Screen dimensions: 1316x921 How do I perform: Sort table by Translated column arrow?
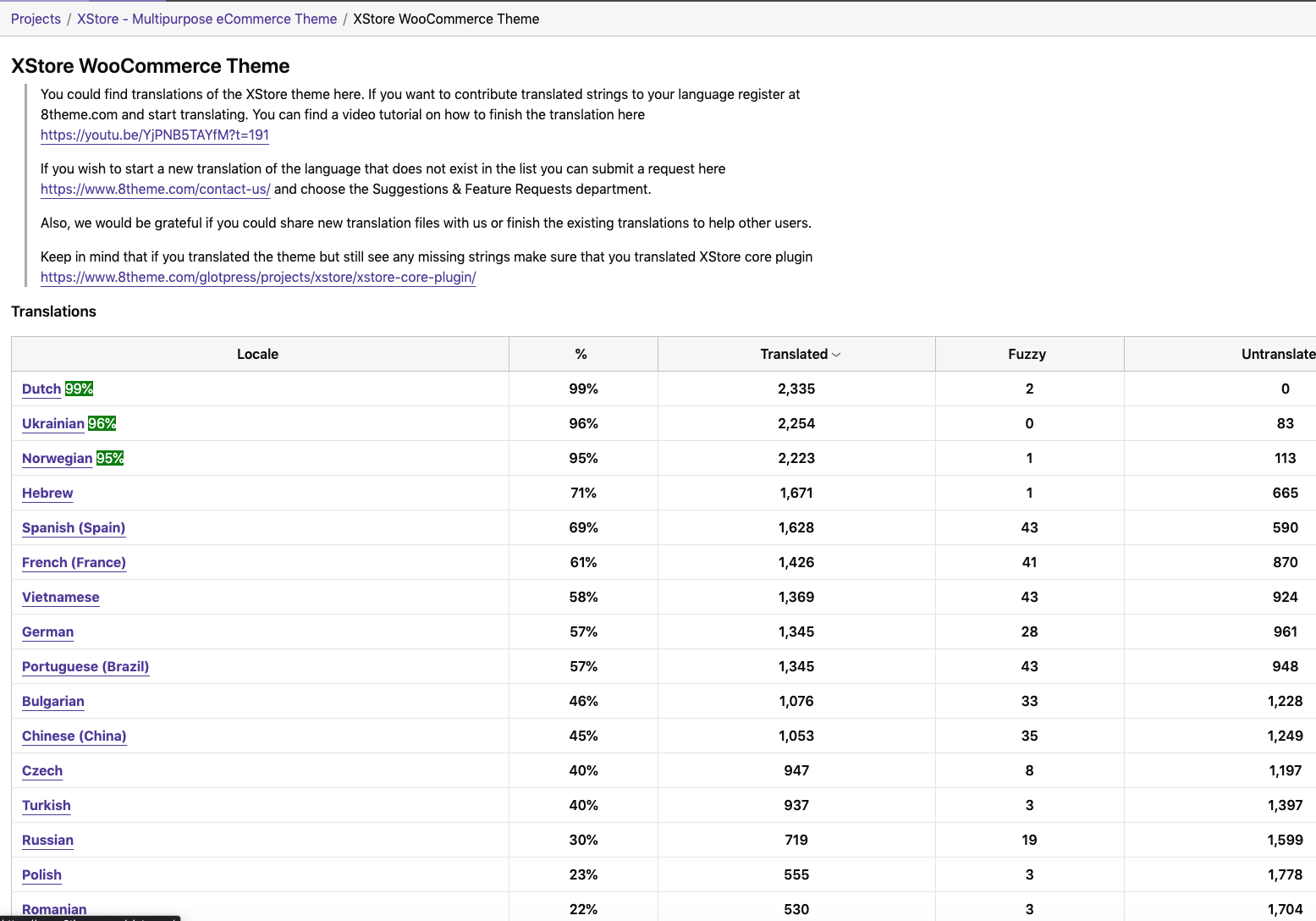(836, 355)
